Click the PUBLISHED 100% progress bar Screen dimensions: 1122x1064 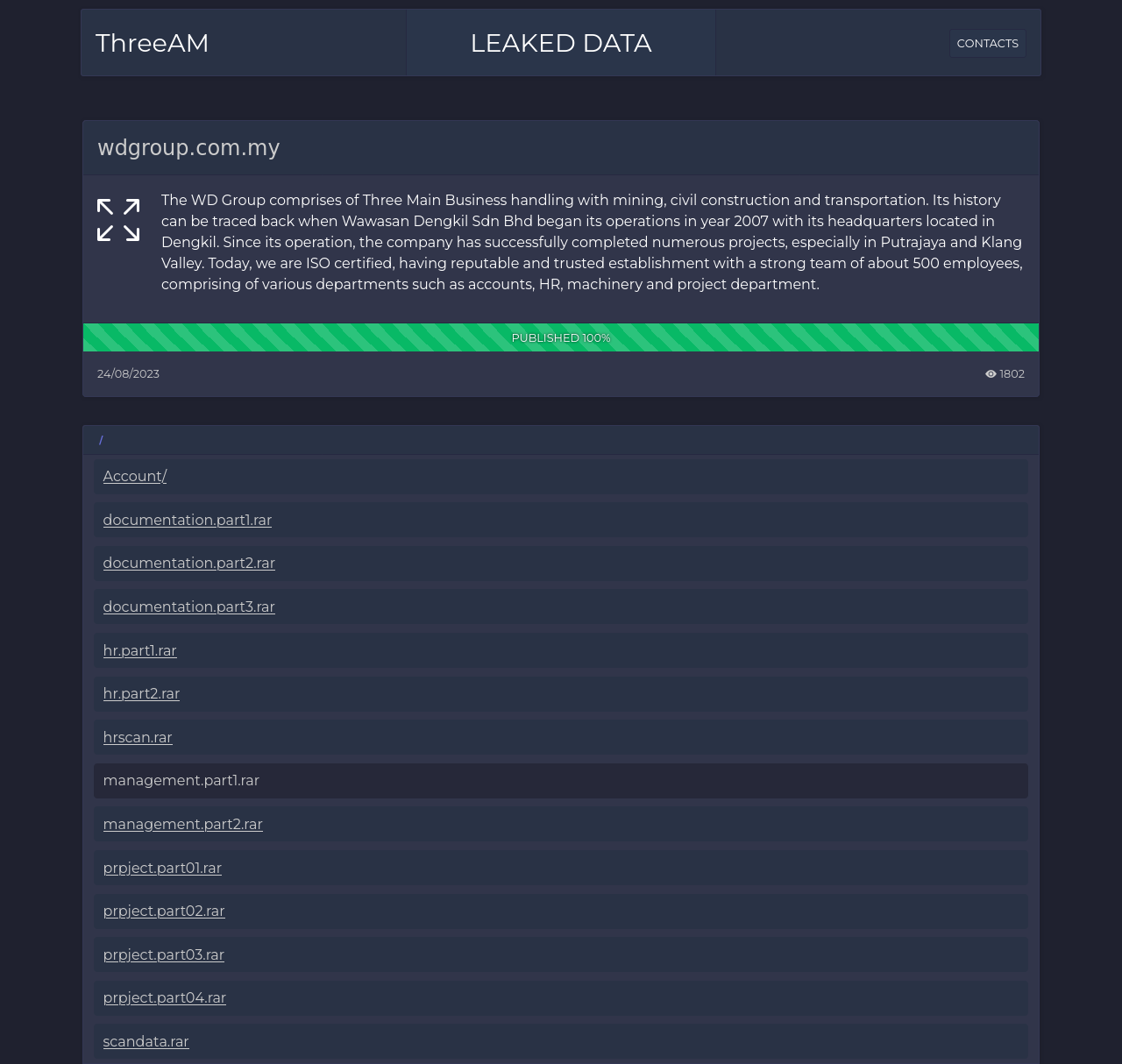pyautogui.click(x=561, y=337)
